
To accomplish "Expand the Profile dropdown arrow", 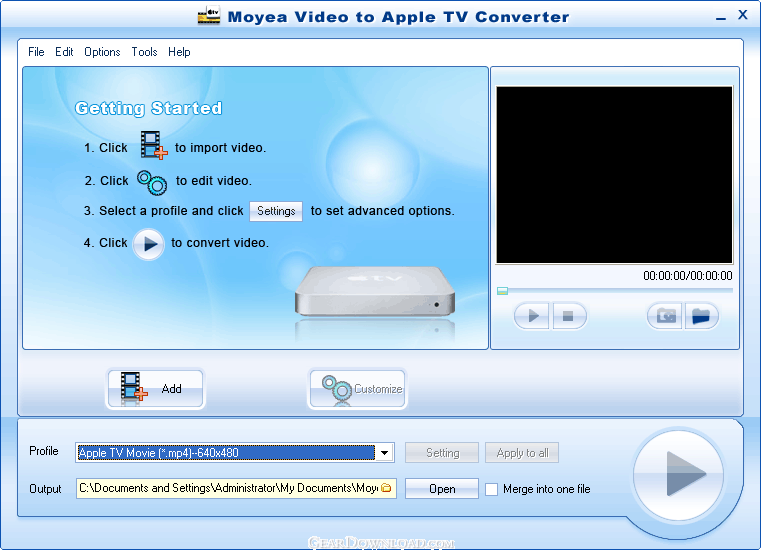I will [x=384, y=453].
